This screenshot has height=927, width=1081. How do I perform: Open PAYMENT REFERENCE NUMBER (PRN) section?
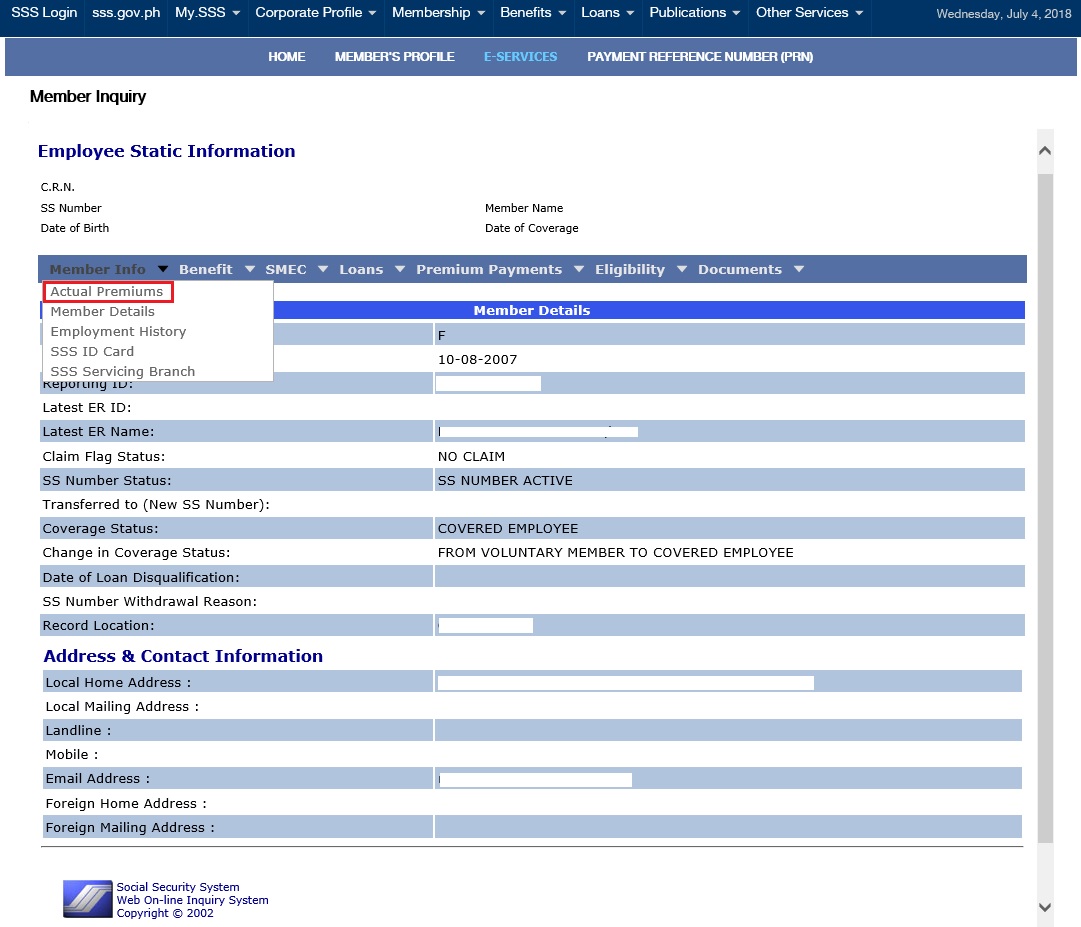point(702,57)
